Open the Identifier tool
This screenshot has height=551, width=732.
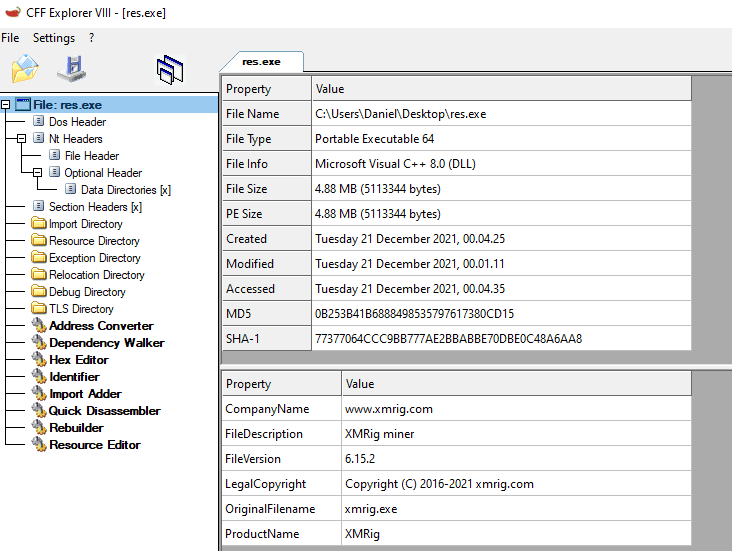74,377
